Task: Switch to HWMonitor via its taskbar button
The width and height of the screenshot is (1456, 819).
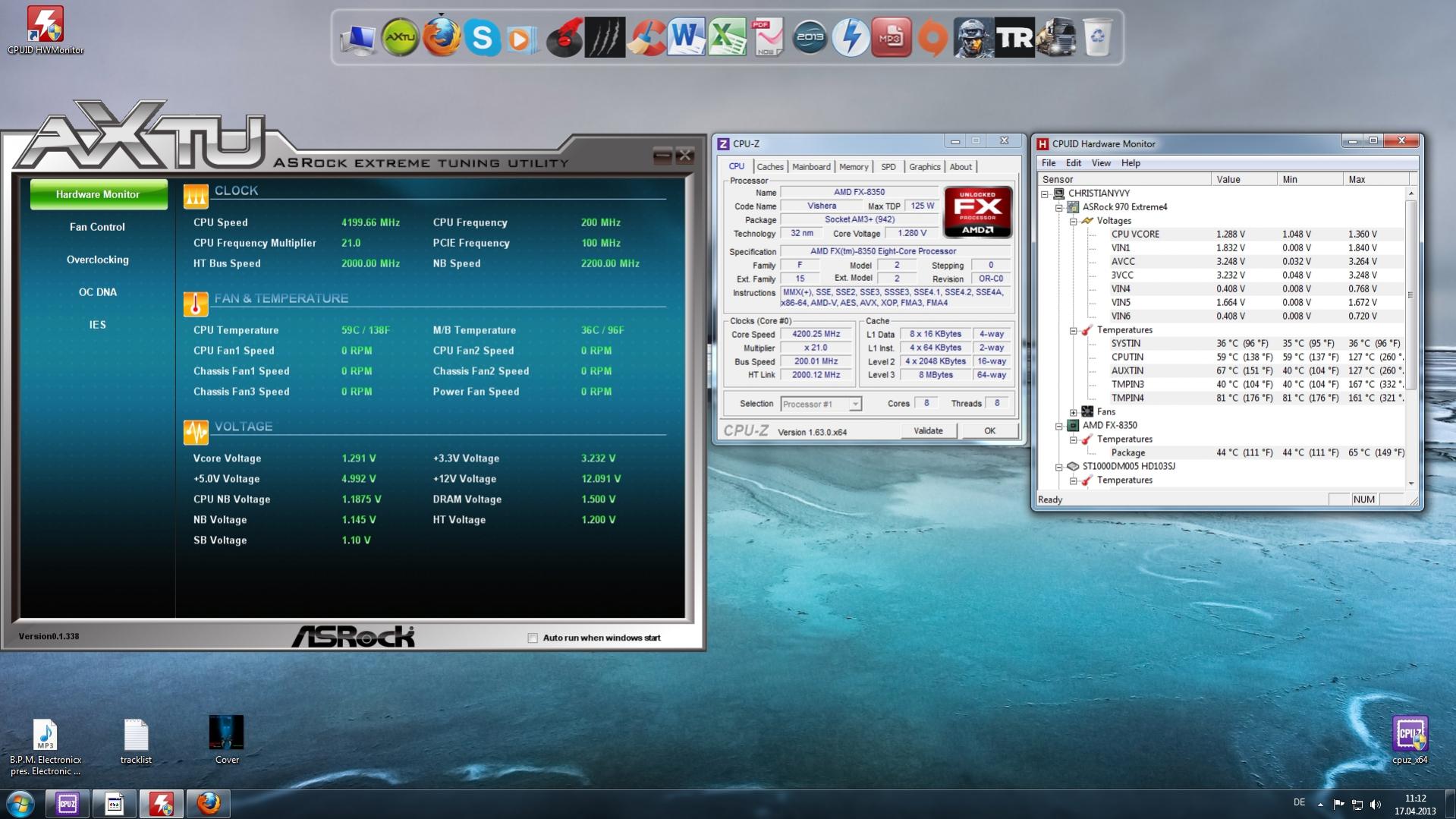Action: 161,804
